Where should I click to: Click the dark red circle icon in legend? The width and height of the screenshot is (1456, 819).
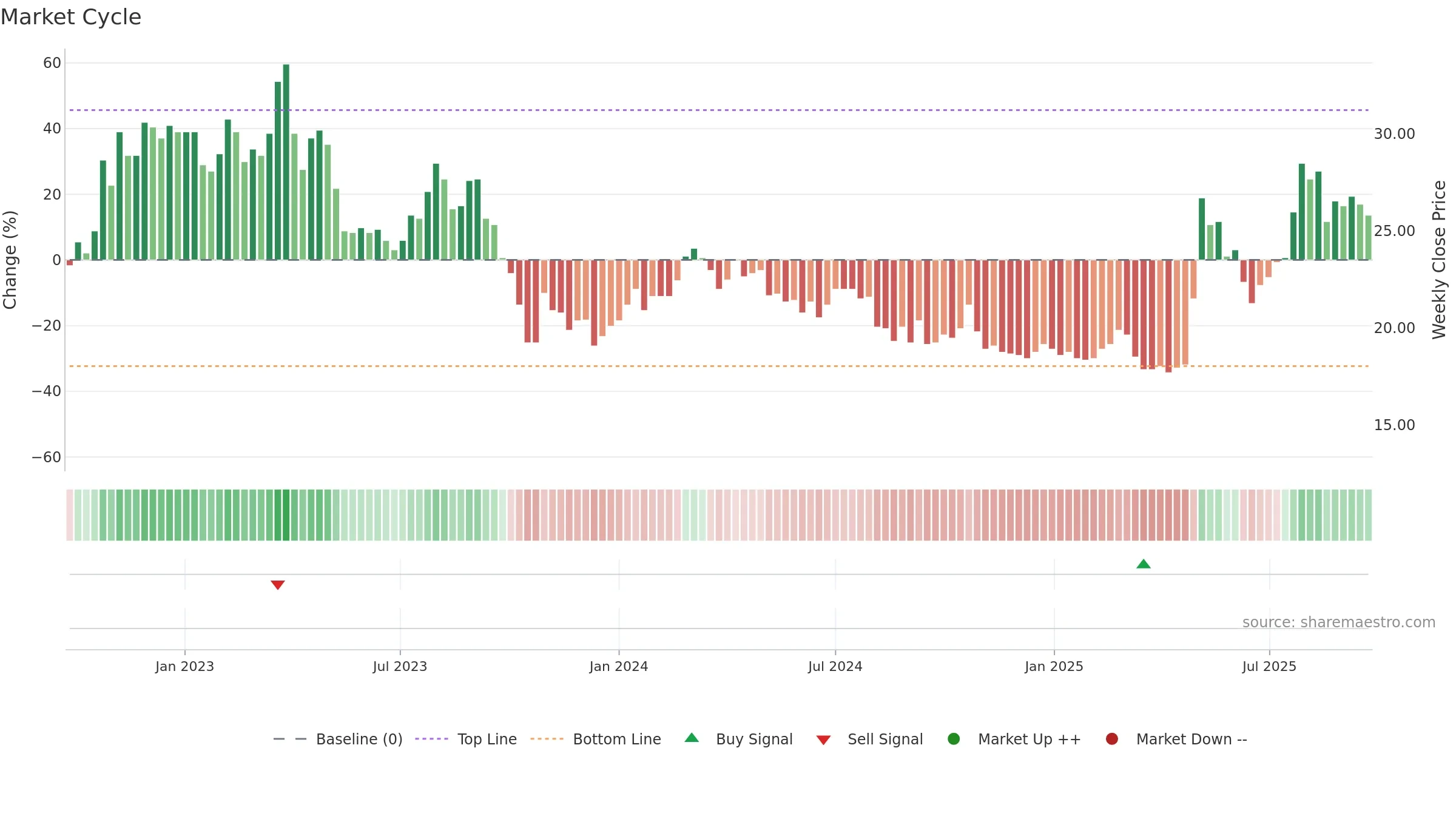pyautogui.click(x=1112, y=739)
